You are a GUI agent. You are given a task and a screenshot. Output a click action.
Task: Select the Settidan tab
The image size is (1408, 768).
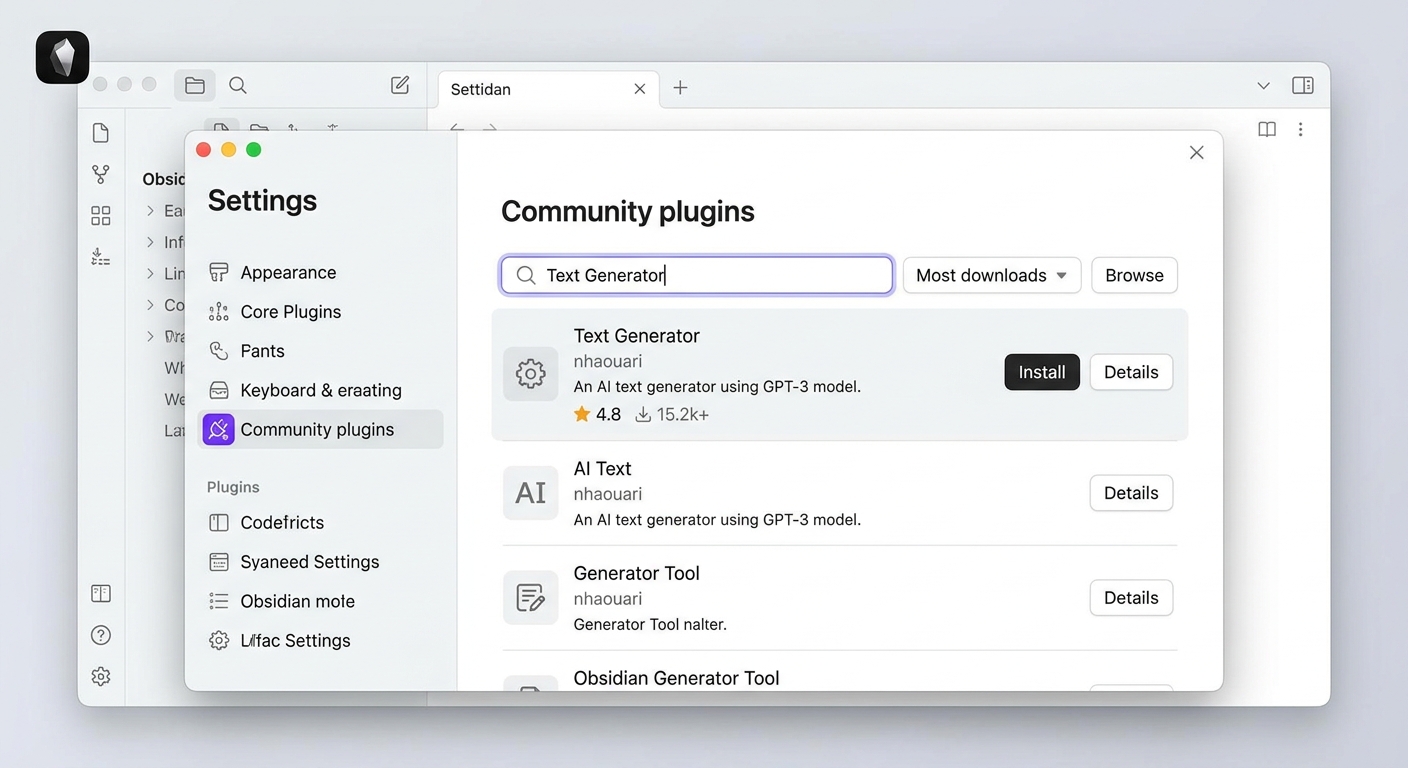[548, 89]
